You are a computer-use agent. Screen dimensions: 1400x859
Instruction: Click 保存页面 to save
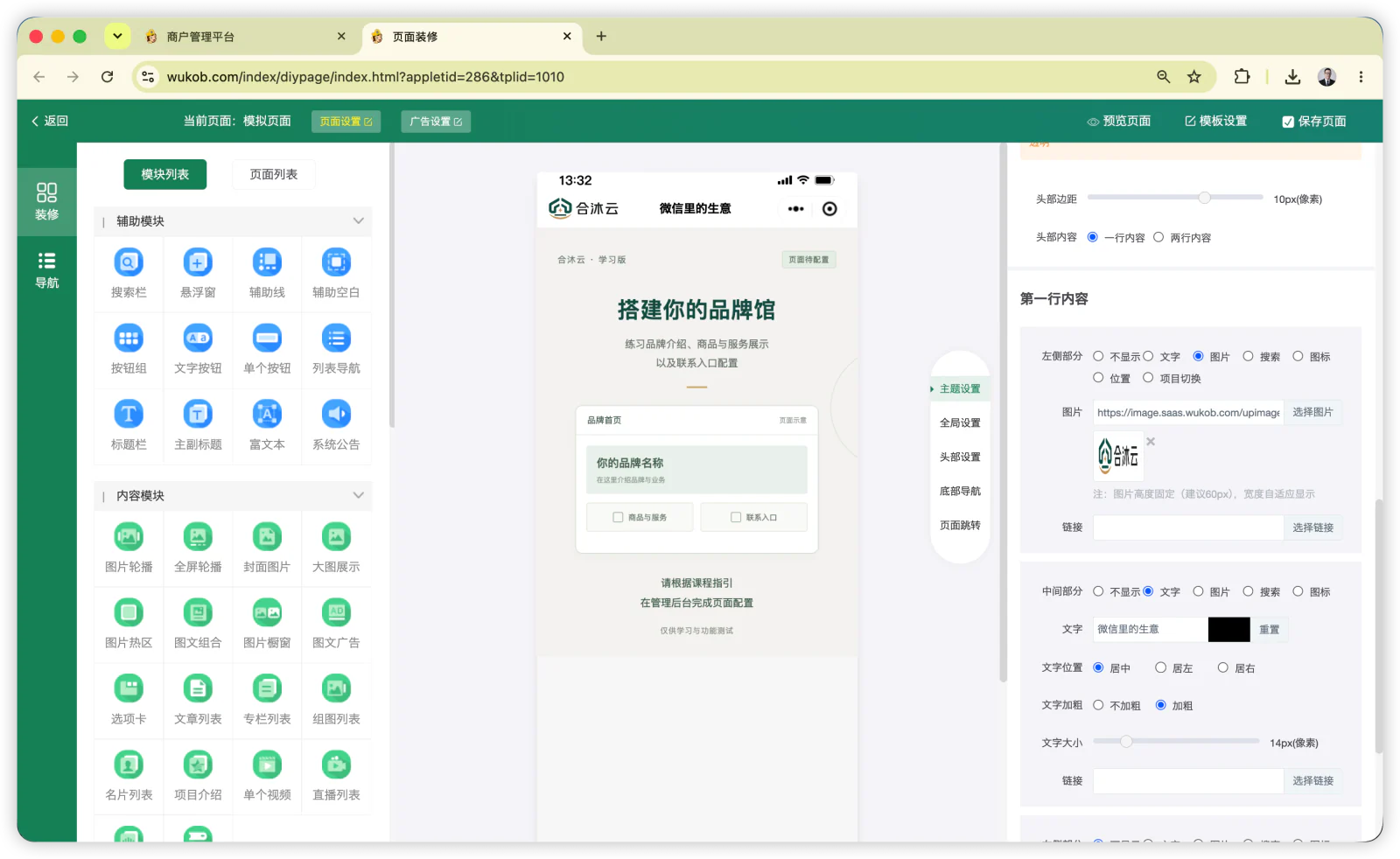tap(1314, 122)
